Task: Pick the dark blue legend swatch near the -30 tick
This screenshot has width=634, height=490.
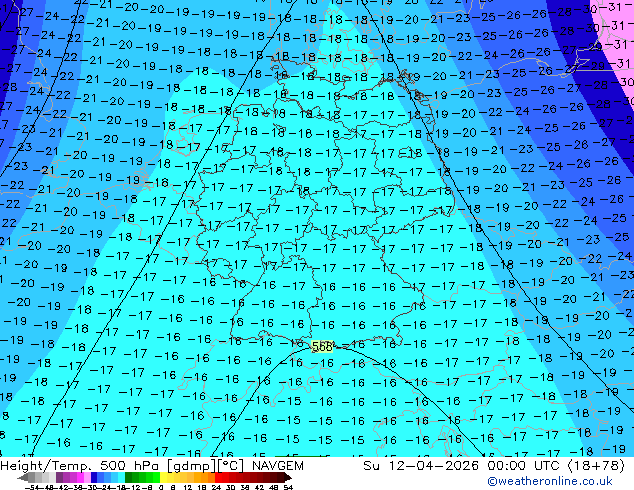Action: coord(94,477)
